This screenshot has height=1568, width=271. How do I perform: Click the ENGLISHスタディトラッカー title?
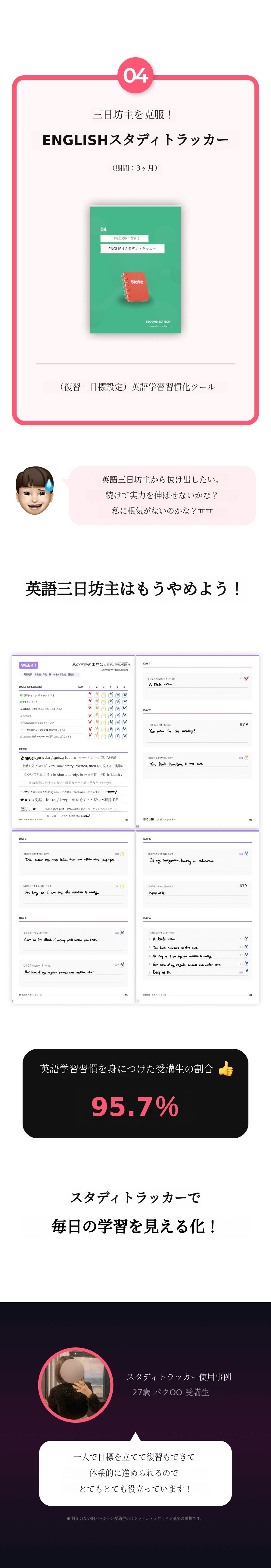(135, 140)
